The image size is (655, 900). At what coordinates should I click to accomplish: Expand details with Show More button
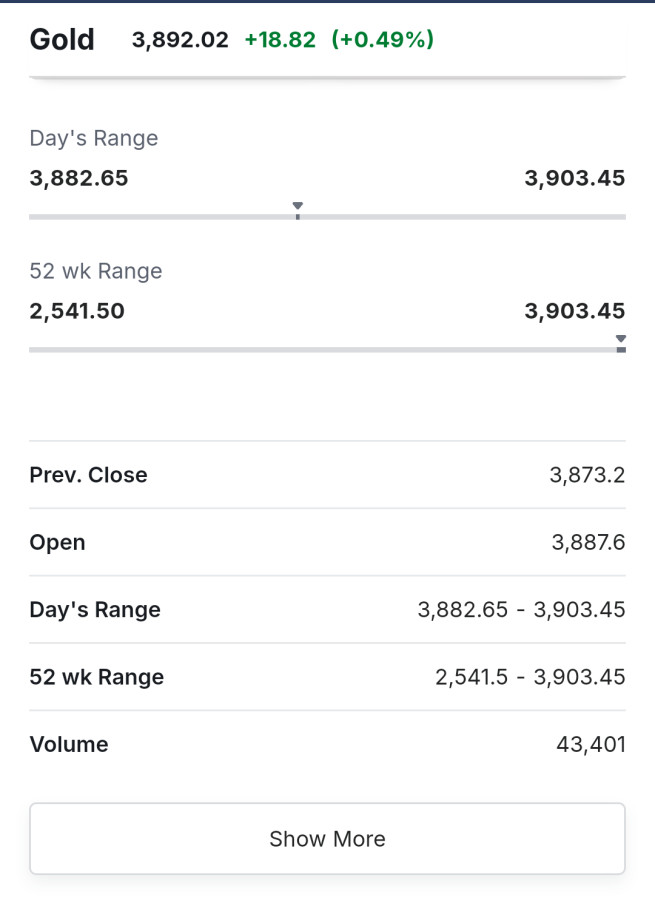[x=327, y=839]
